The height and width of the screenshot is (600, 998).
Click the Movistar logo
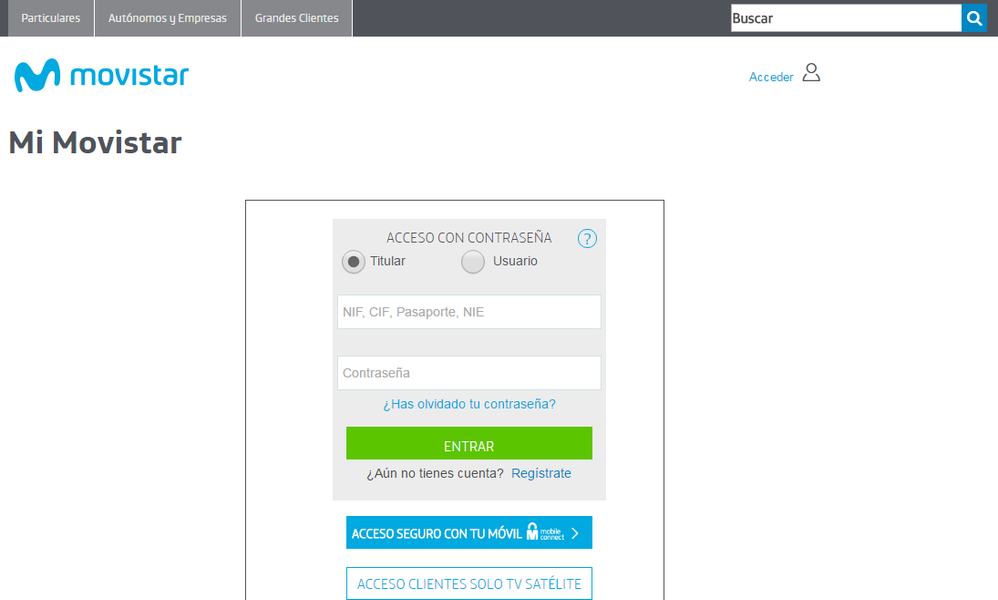pyautogui.click(x=101, y=76)
